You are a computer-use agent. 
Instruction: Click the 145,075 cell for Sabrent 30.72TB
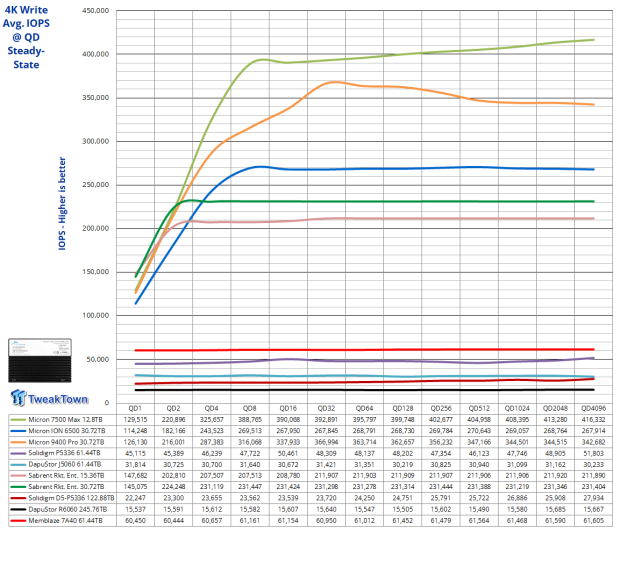[x=135, y=487]
